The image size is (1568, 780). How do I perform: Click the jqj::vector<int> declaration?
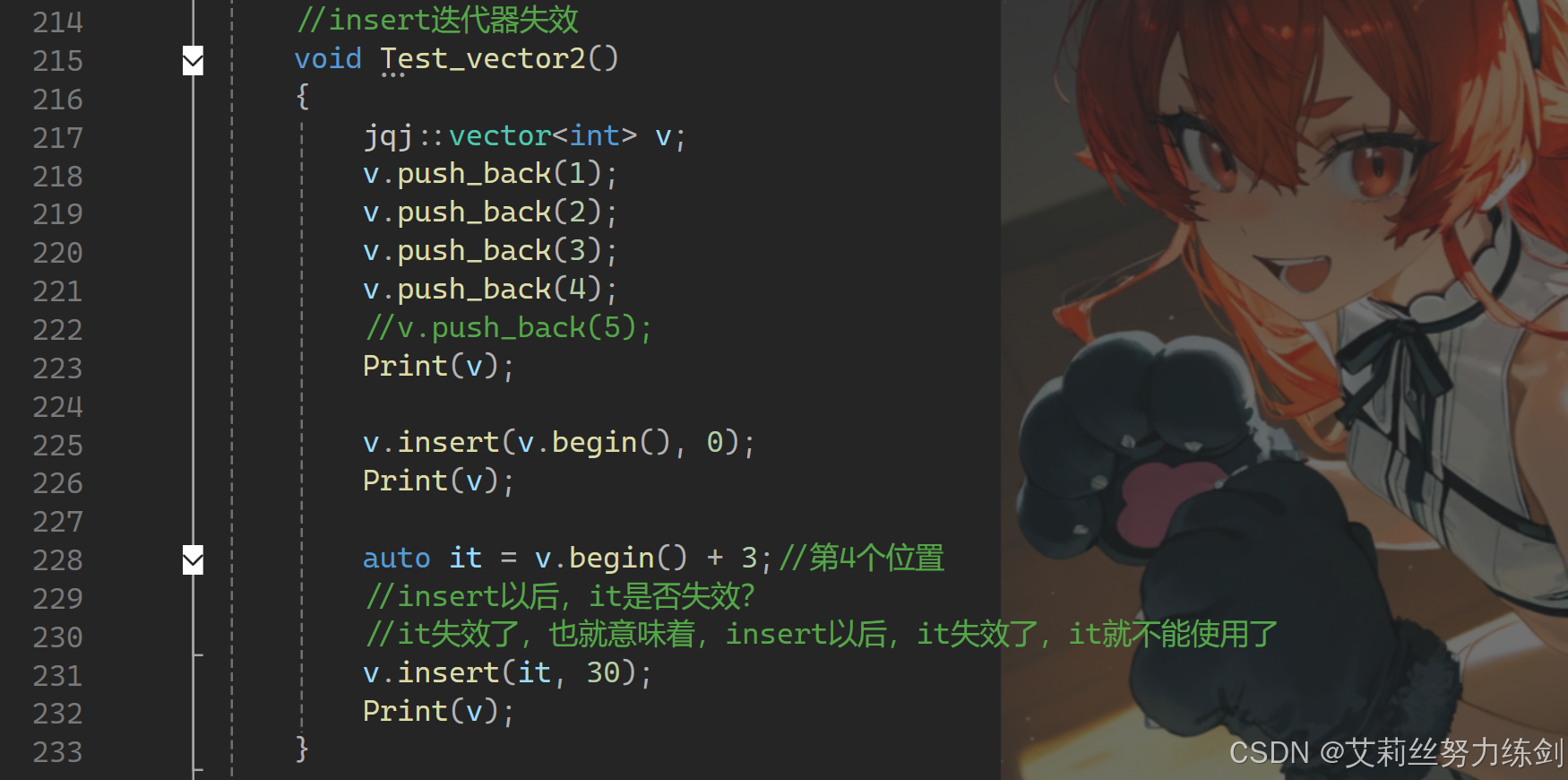pyautogui.click(x=525, y=136)
